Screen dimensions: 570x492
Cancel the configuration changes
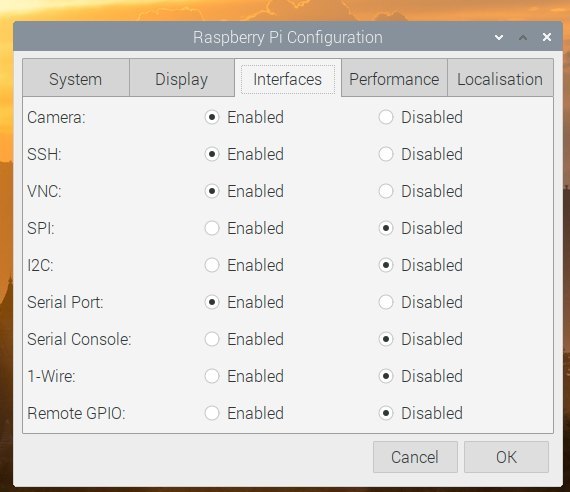pos(415,457)
